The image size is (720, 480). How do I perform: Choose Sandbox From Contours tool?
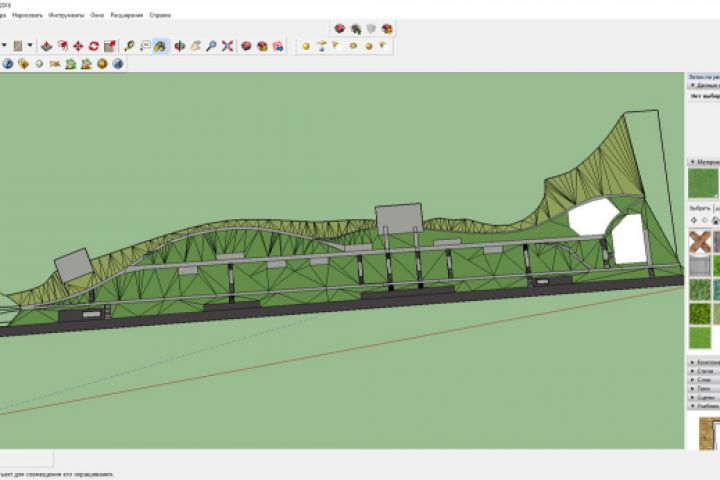[x=306, y=46]
